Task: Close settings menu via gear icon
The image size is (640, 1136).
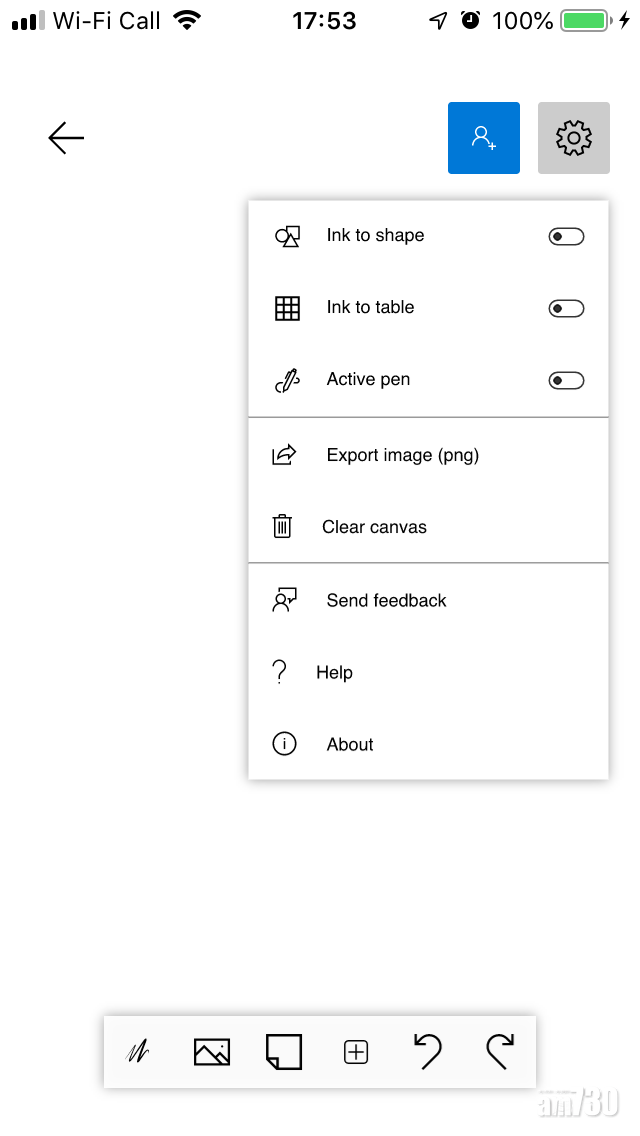Action: click(574, 138)
